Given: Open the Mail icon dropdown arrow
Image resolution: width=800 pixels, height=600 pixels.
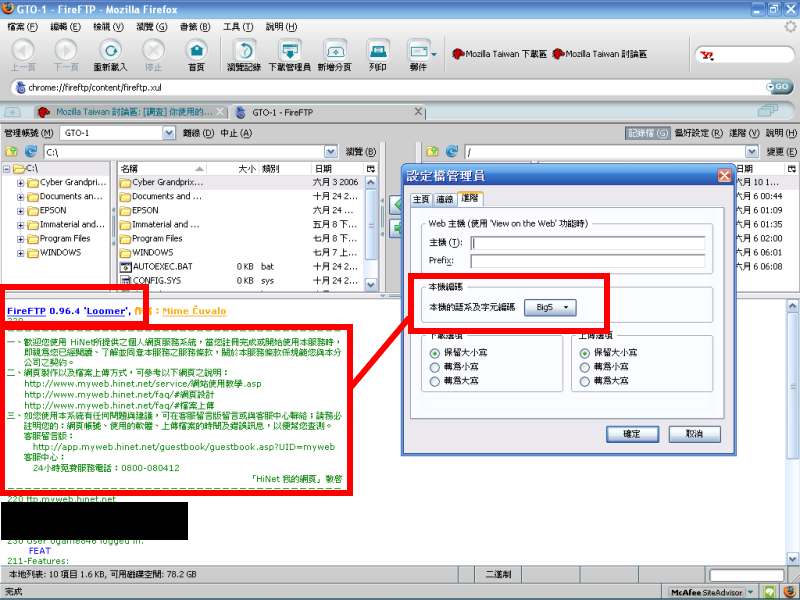Looking at the screenshot, I should point(434,54).
